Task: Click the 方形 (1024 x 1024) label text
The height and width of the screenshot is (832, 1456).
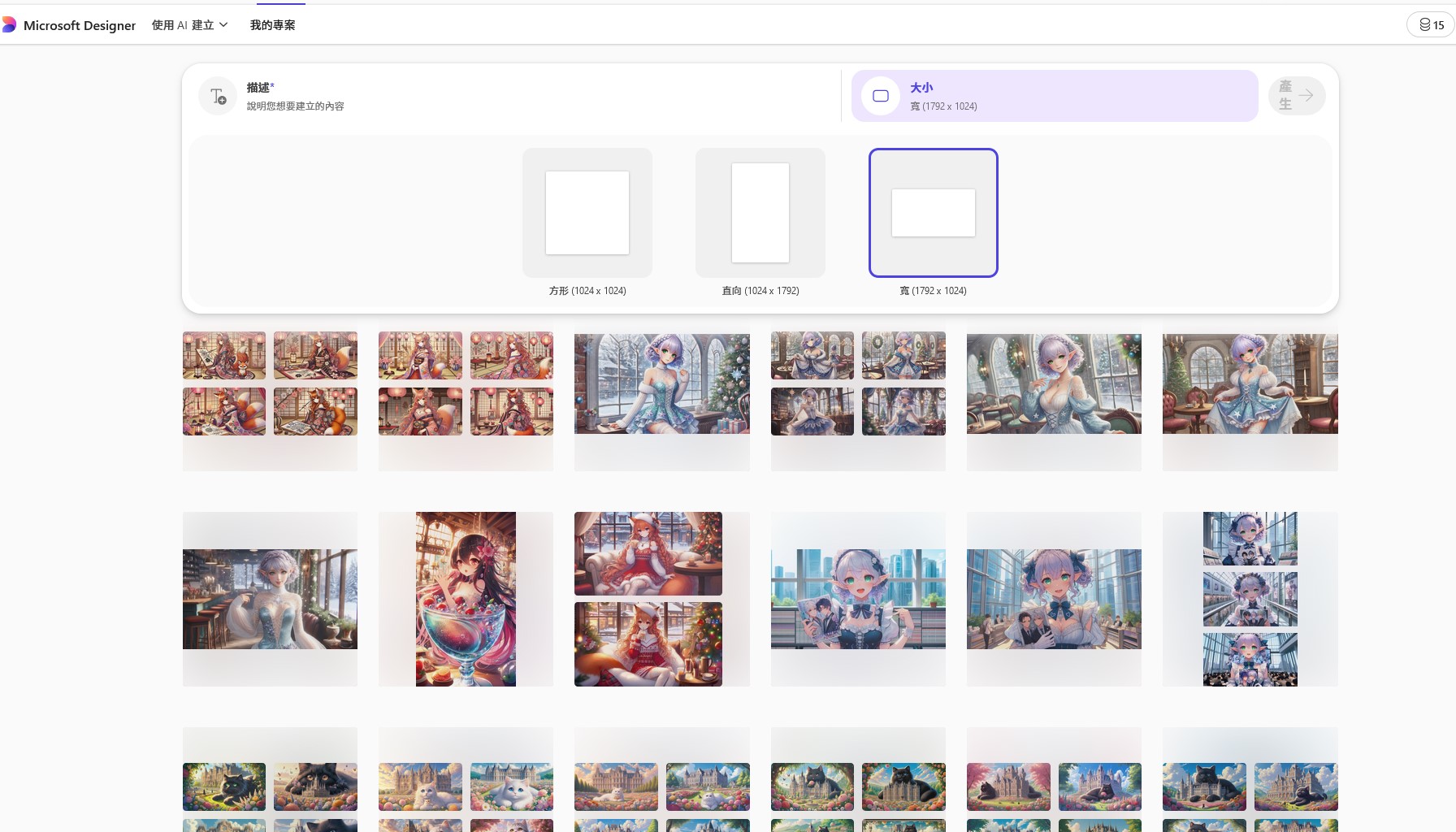Action: [587, 291]
